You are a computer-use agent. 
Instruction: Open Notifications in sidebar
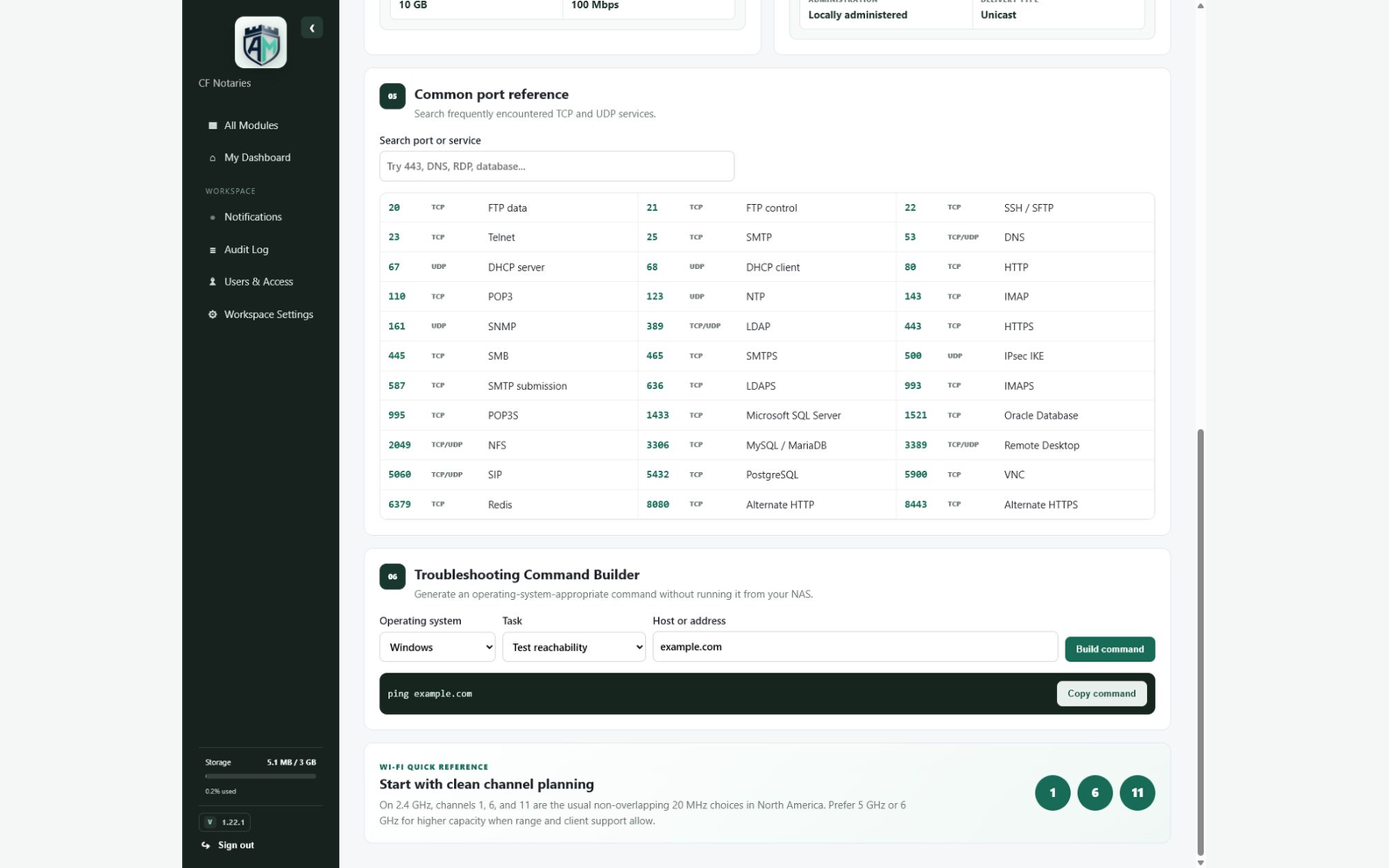point(260,217)
